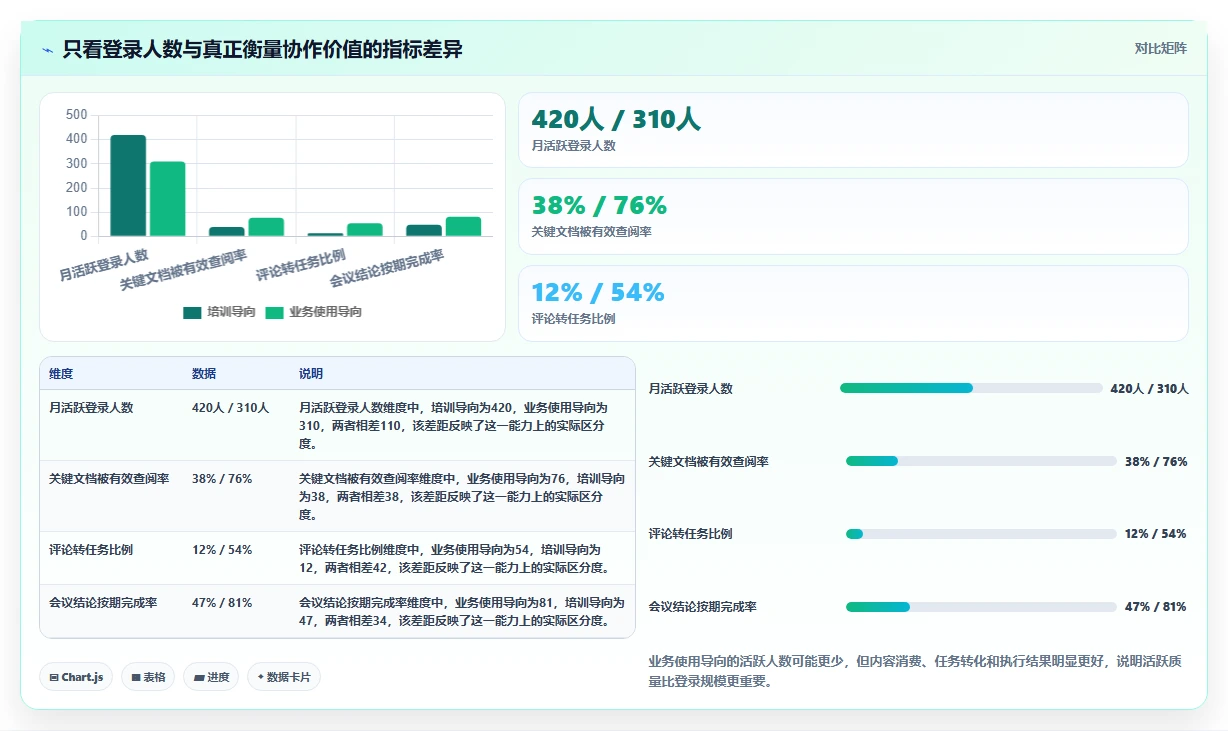Image resolution: width=1228 pixels, height=731 pixels.
Task: Click the 47% / 81% table cell
Action: 222,603
